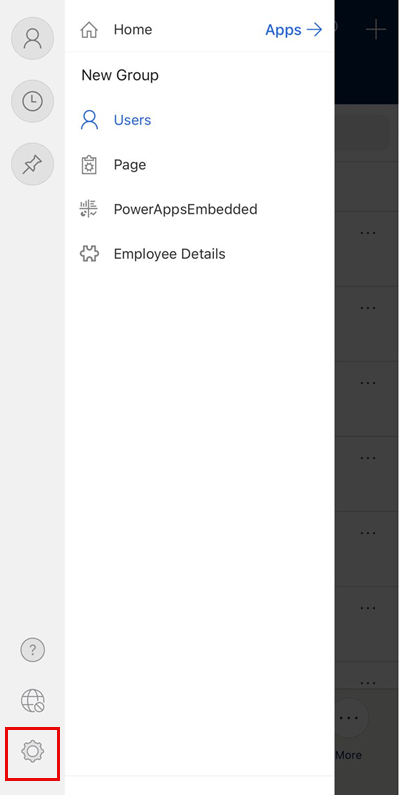Screen dimensions: 400x795
Task: Open Settings gear icon
Action: (x=32, y=751)
